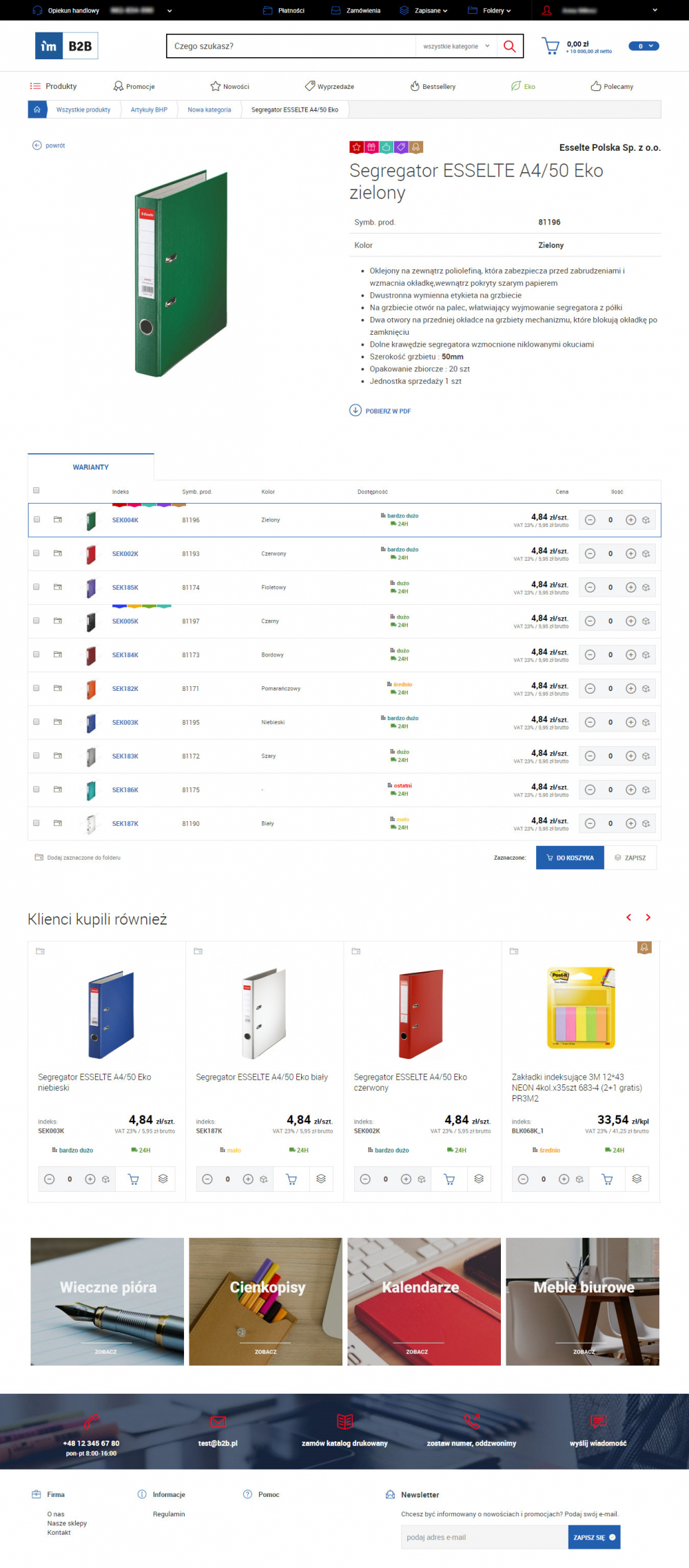The height and width of the screenshot is (1568, 689).
Task: Open the shopping cart icon in header
Action: tap(551, 46)
